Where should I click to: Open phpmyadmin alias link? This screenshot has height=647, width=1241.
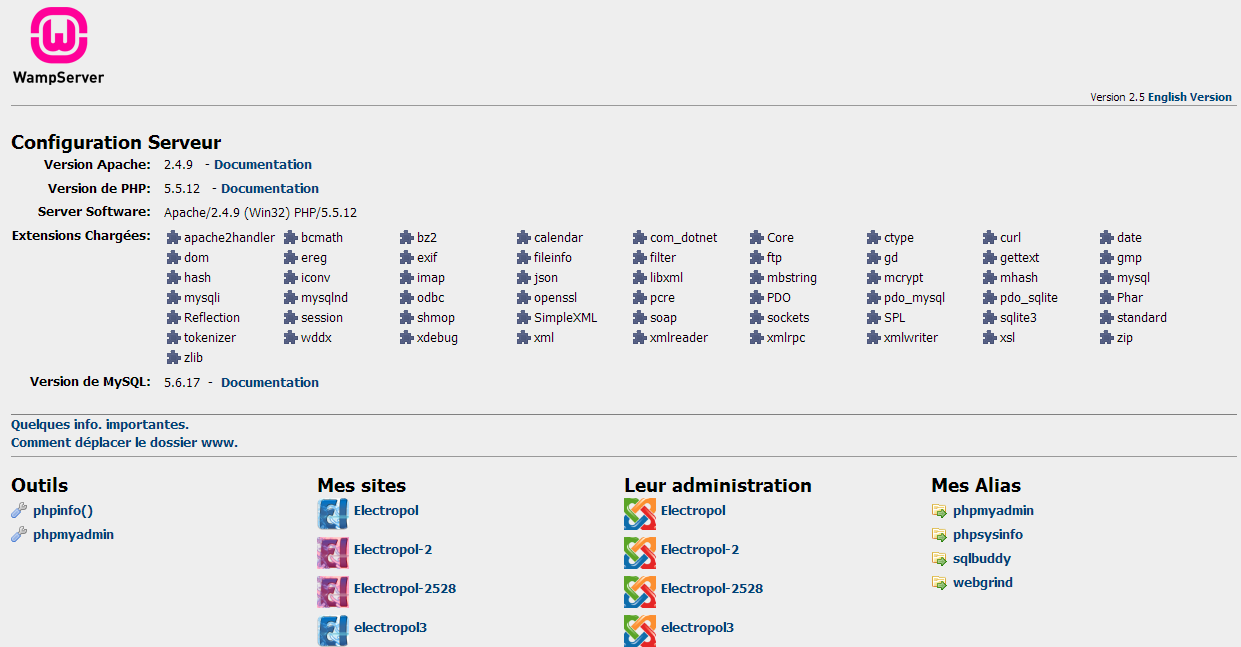993,511
